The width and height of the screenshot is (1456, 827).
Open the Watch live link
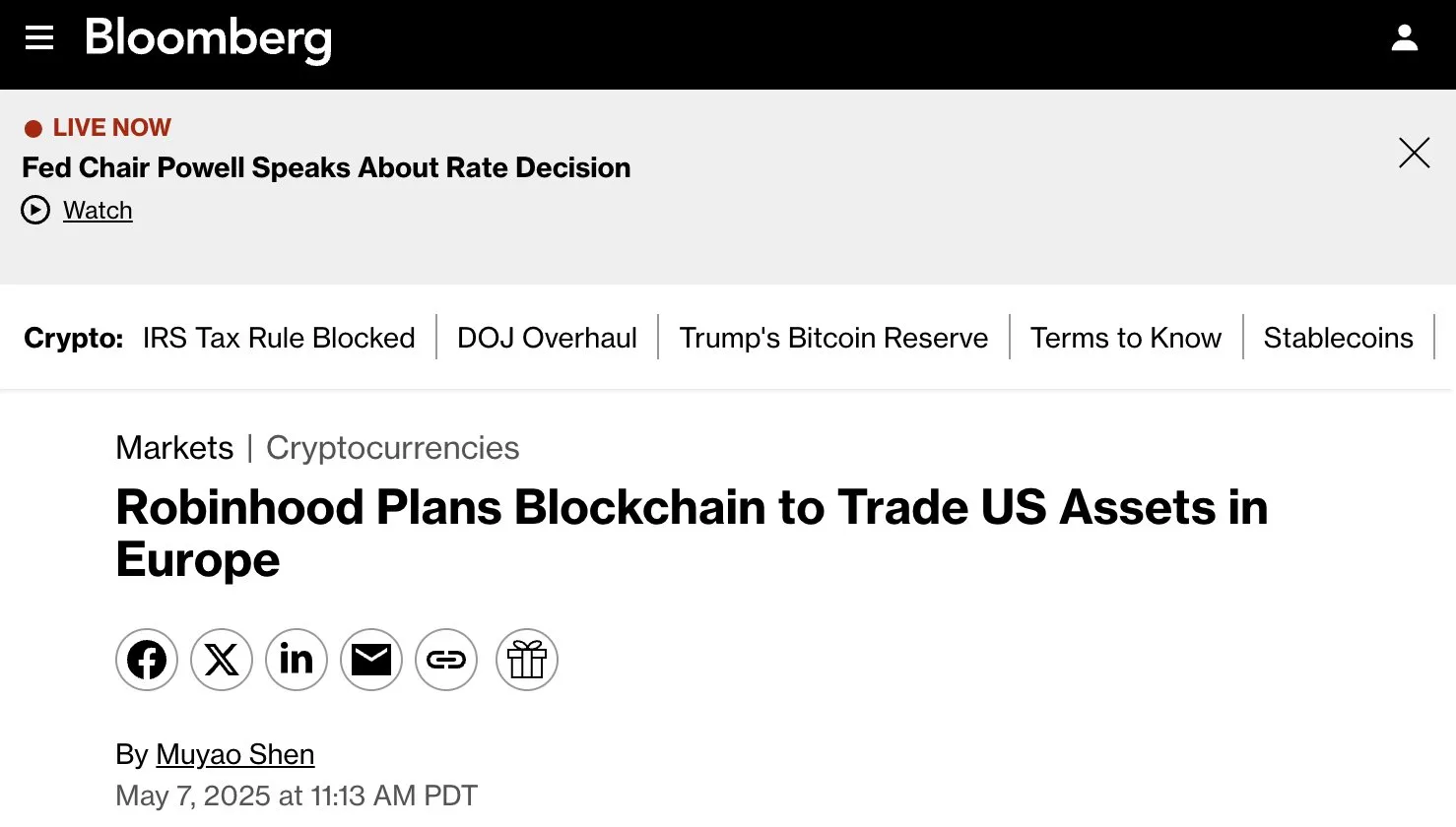pos(98,211)
